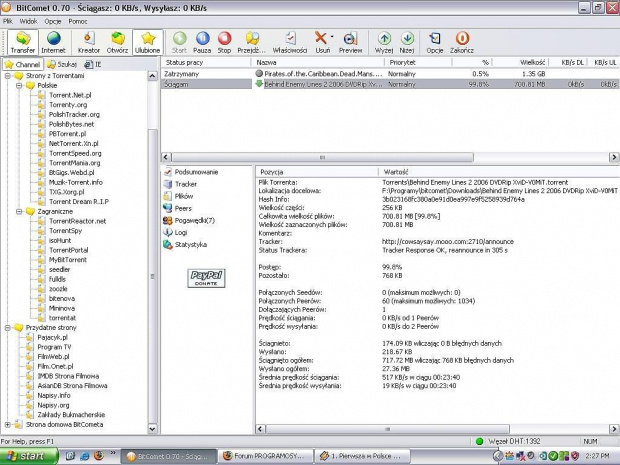
Task: Open the isoHunt site link
Action: (60, 240)
